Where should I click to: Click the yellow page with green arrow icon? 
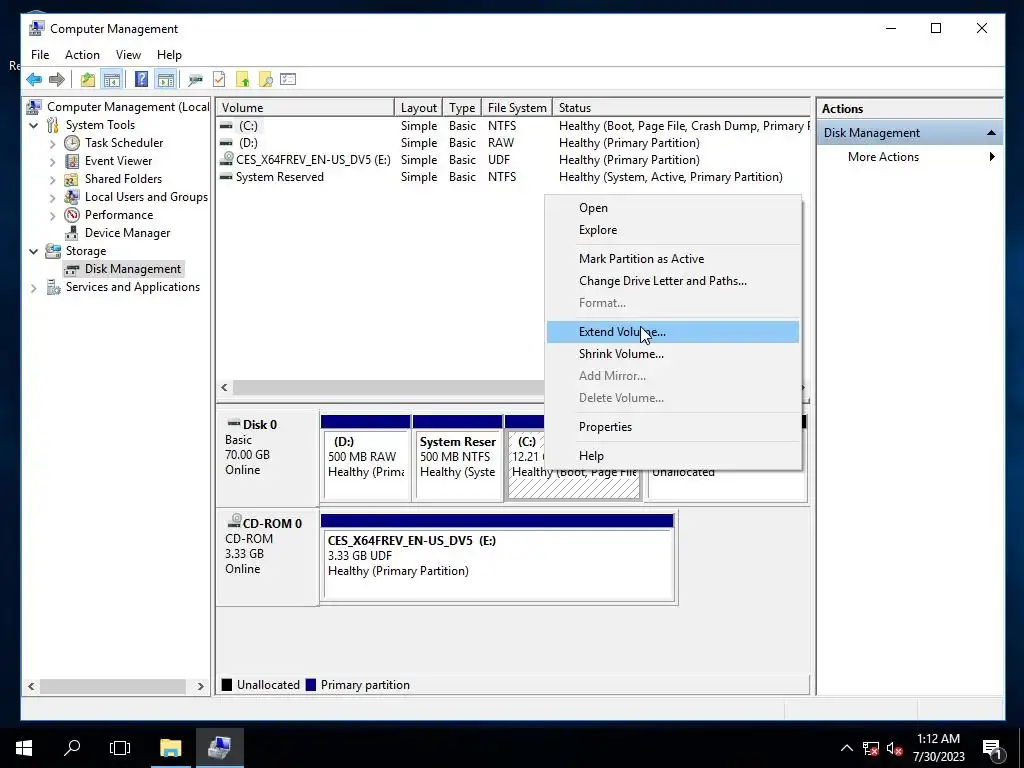click(x=243, y=80)
